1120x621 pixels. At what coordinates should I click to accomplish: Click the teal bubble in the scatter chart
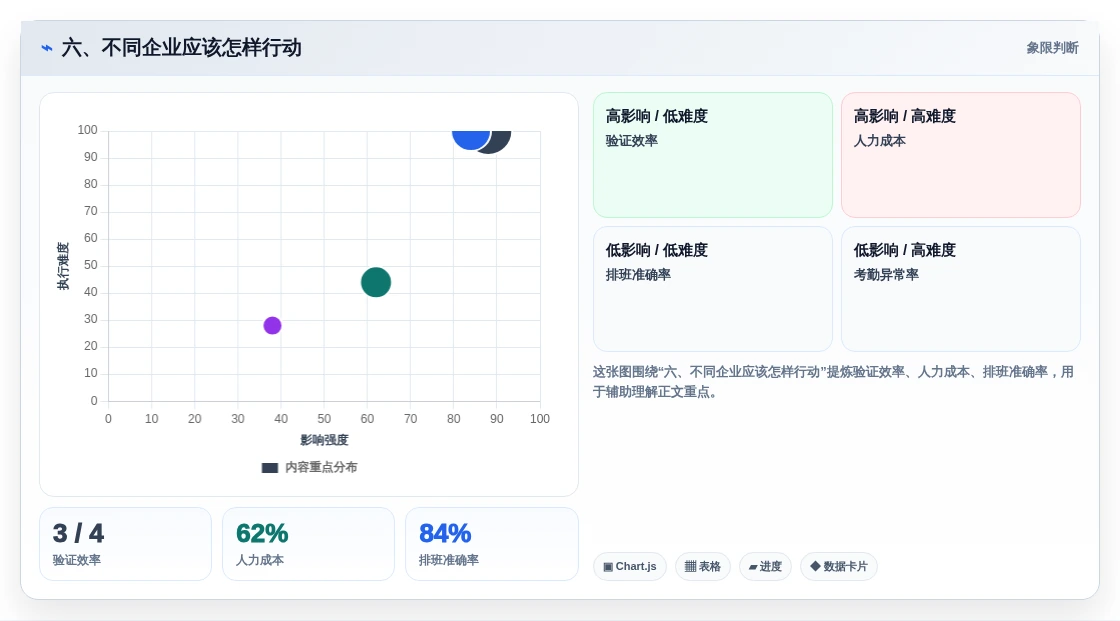(x=376, y=282)
